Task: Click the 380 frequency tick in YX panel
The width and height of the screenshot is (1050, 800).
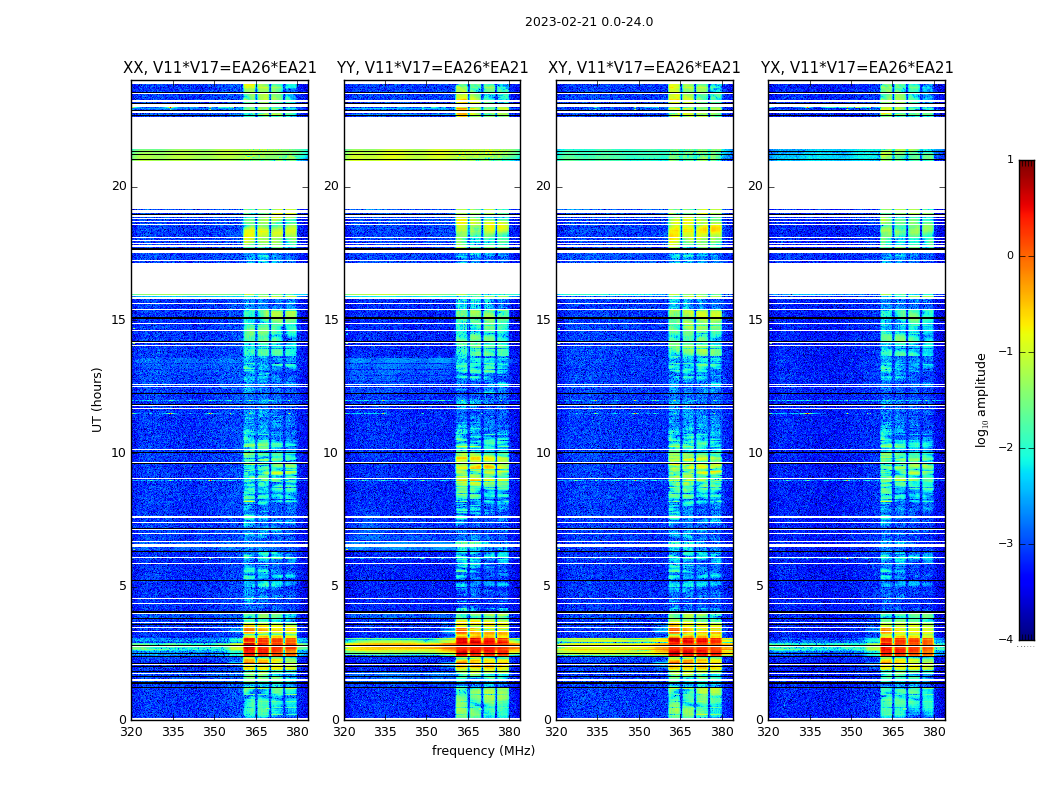Action: coord(934,732)
